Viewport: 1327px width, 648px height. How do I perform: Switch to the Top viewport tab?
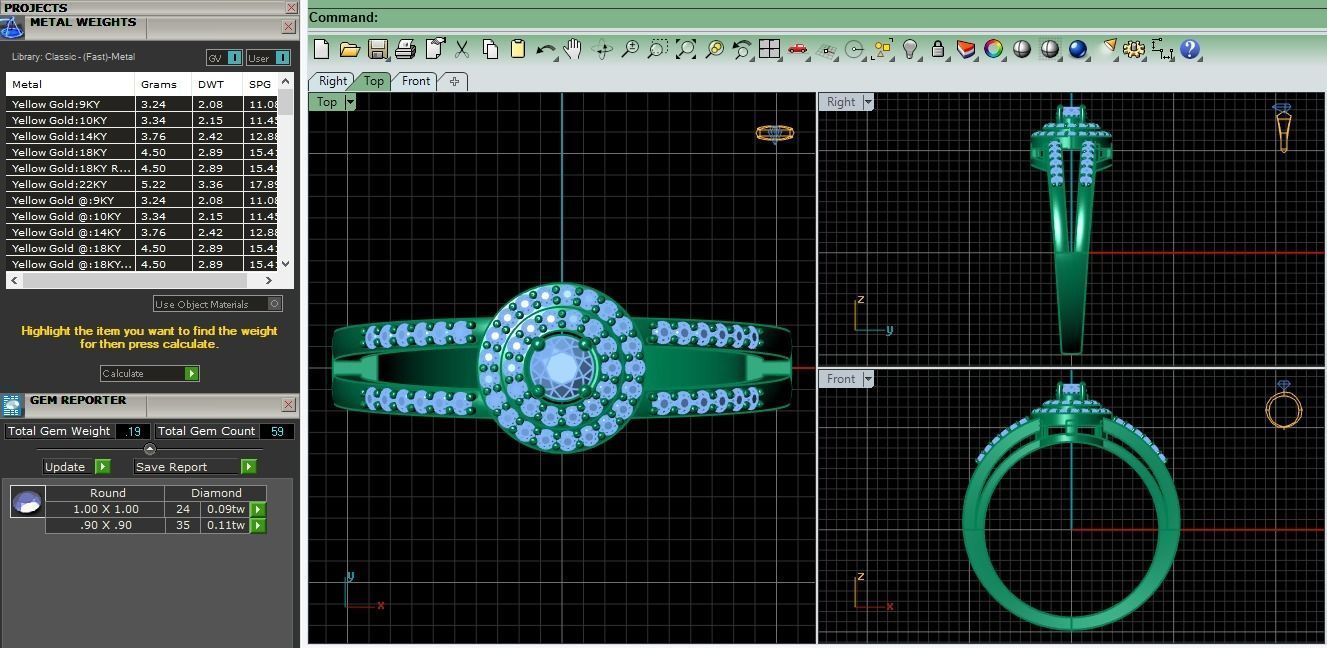[373, 81]
